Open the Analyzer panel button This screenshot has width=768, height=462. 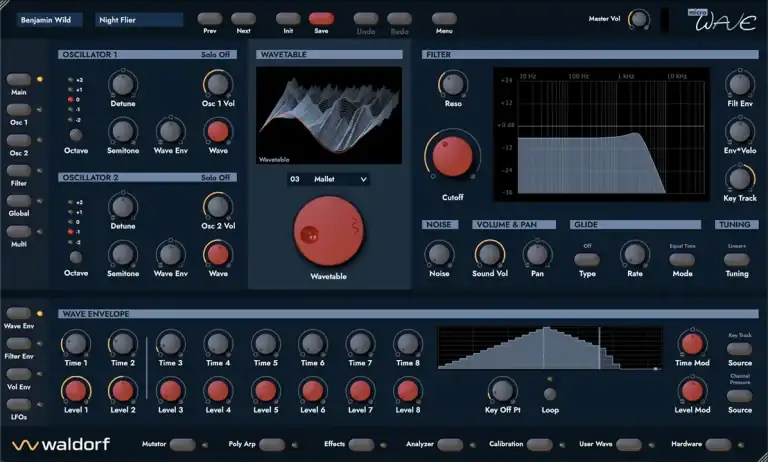point(450,444)
